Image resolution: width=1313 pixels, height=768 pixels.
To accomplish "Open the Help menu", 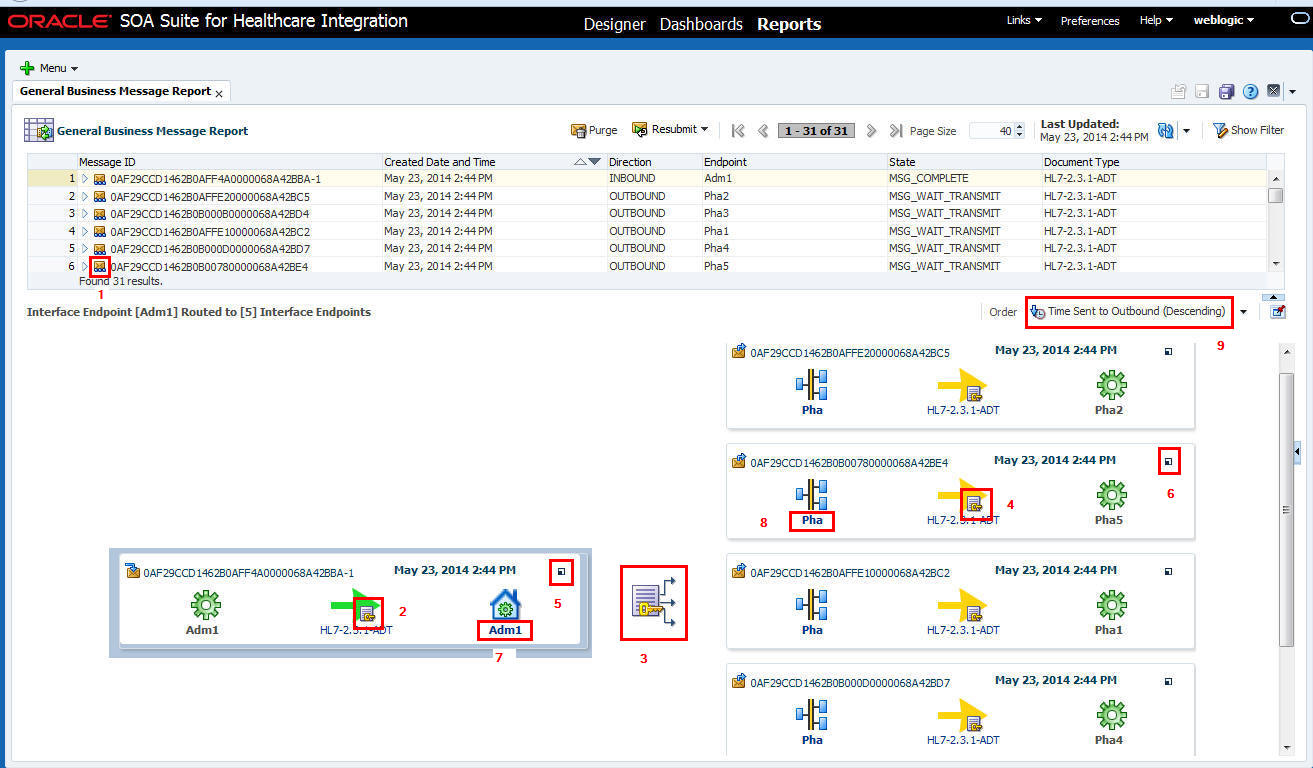I will pyautogui.click(x=1156, y=20).
